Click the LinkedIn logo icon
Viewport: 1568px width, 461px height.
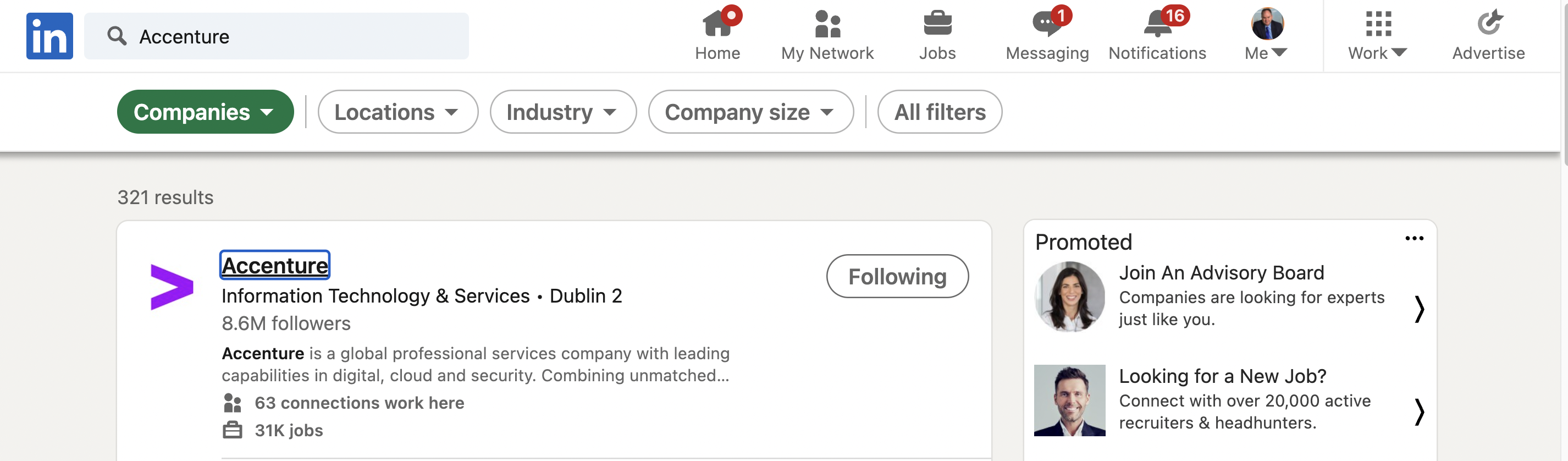pyautogui.click(x=49, y=36)
